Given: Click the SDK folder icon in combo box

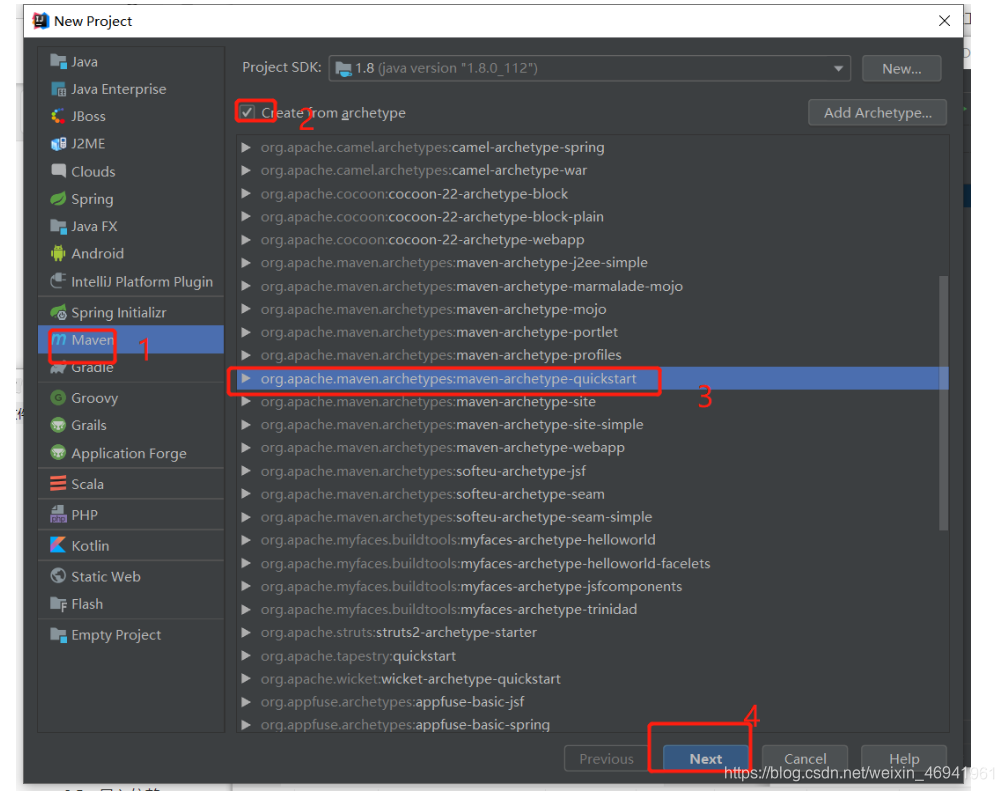Looking at the screenshot, I should pos(343,69).
